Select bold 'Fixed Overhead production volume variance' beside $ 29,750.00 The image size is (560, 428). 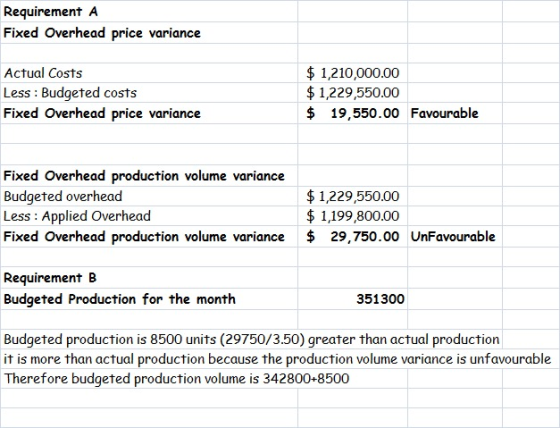click(x=149, y=237)
